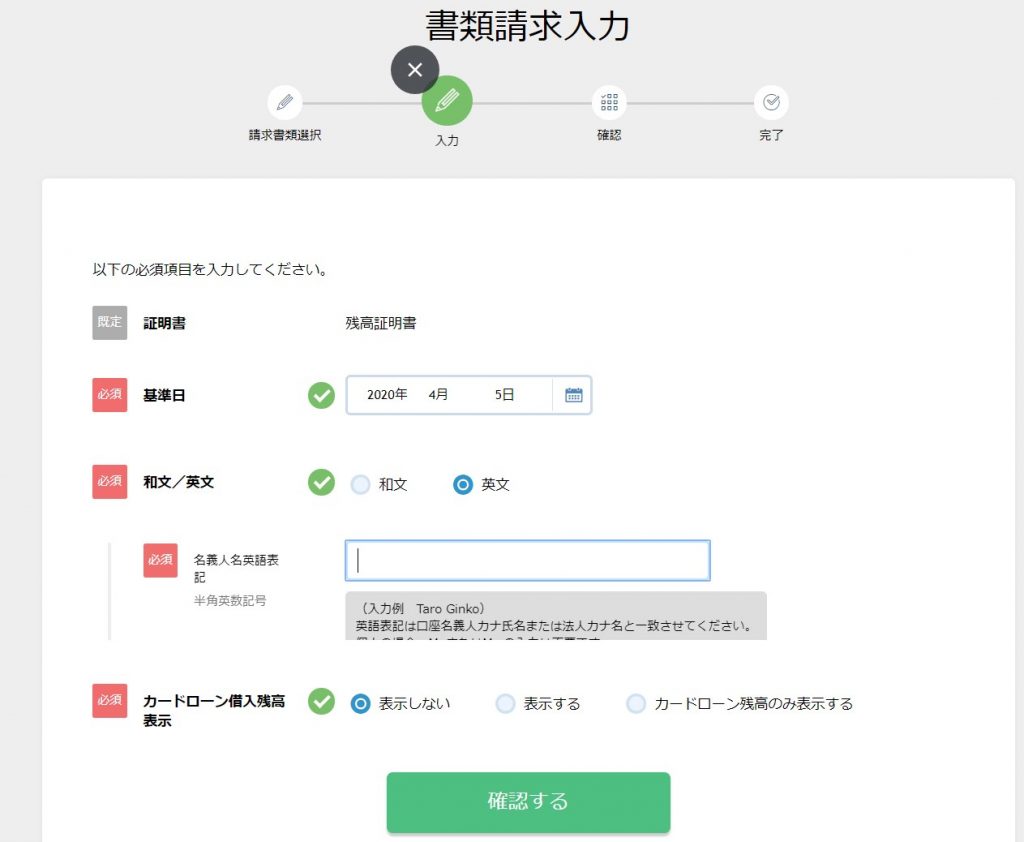Choose 表示する for card loan balance
The height and width of the screenshot is (842, 1024).
tap(506, 704)
